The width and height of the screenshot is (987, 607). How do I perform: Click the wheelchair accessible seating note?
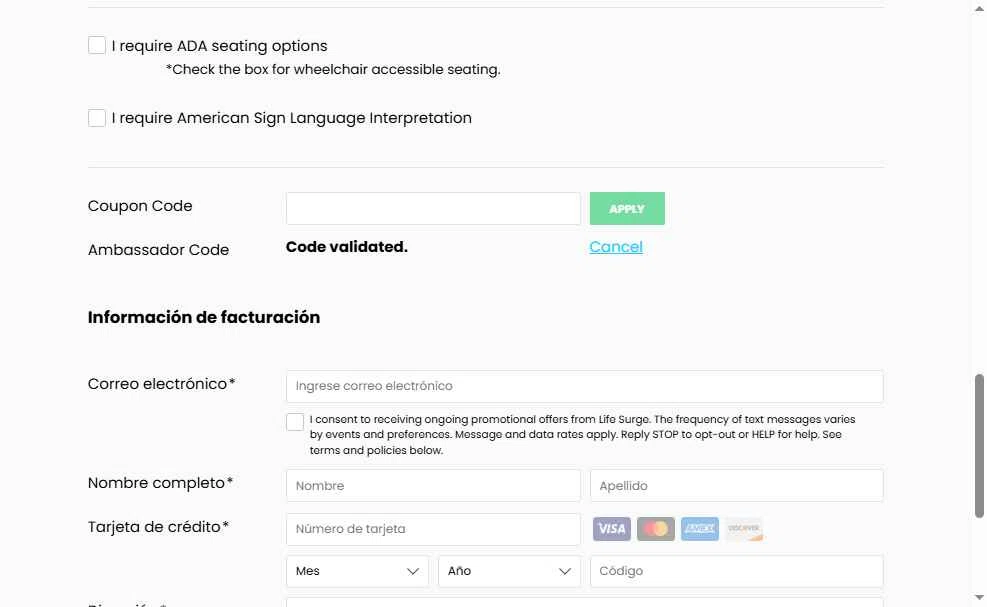click(333, 69)
